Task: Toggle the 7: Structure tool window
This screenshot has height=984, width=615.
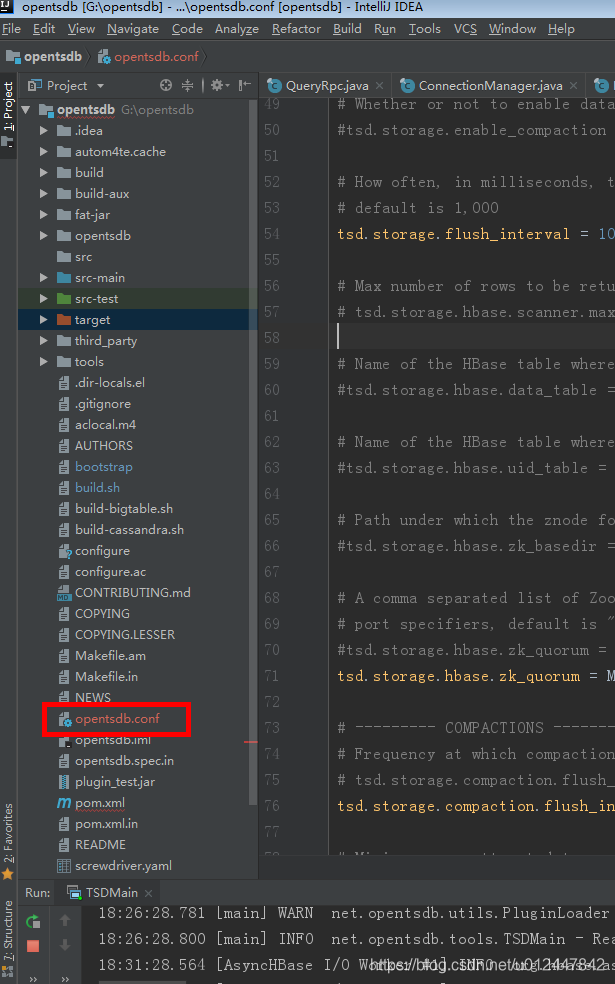Action: (8, 939)
